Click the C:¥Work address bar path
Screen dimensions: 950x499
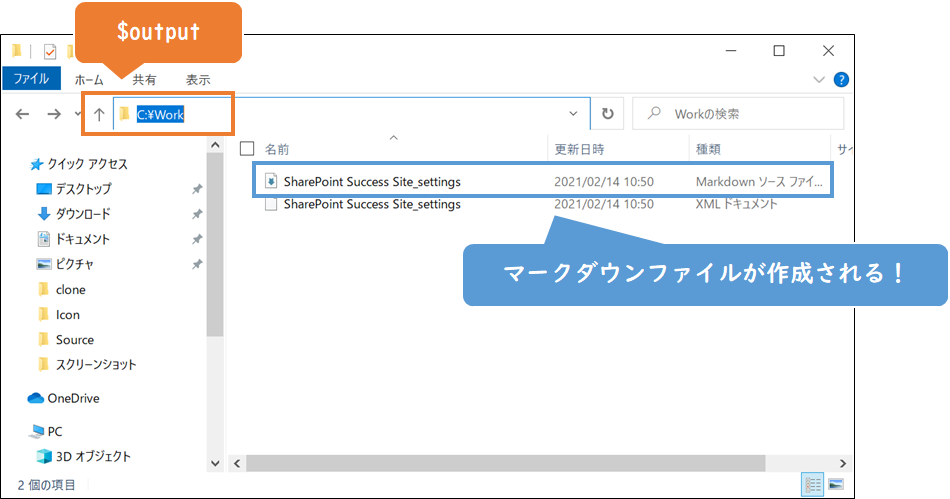click(160, 114)
